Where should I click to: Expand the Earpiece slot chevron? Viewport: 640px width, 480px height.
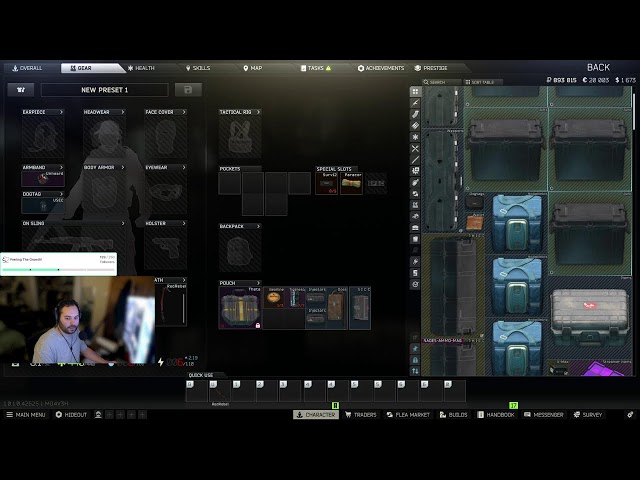(61, 112)
